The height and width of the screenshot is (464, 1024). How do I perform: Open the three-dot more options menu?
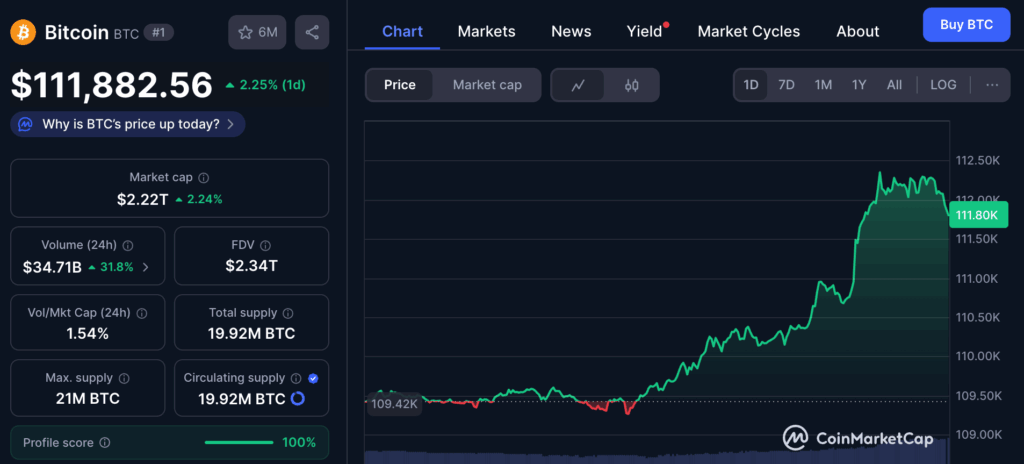pos(992,85)
